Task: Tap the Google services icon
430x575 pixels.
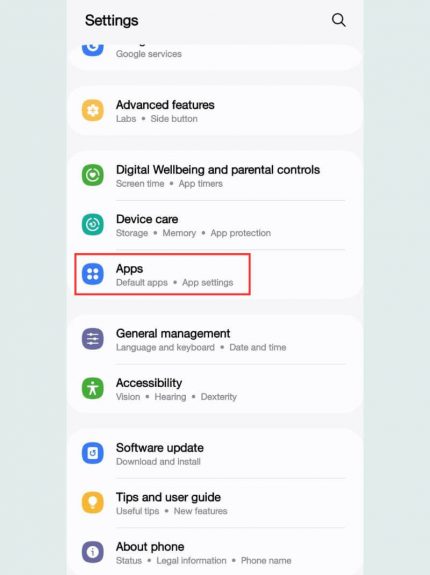Action: pyautogui.click(x=93, y=50)
